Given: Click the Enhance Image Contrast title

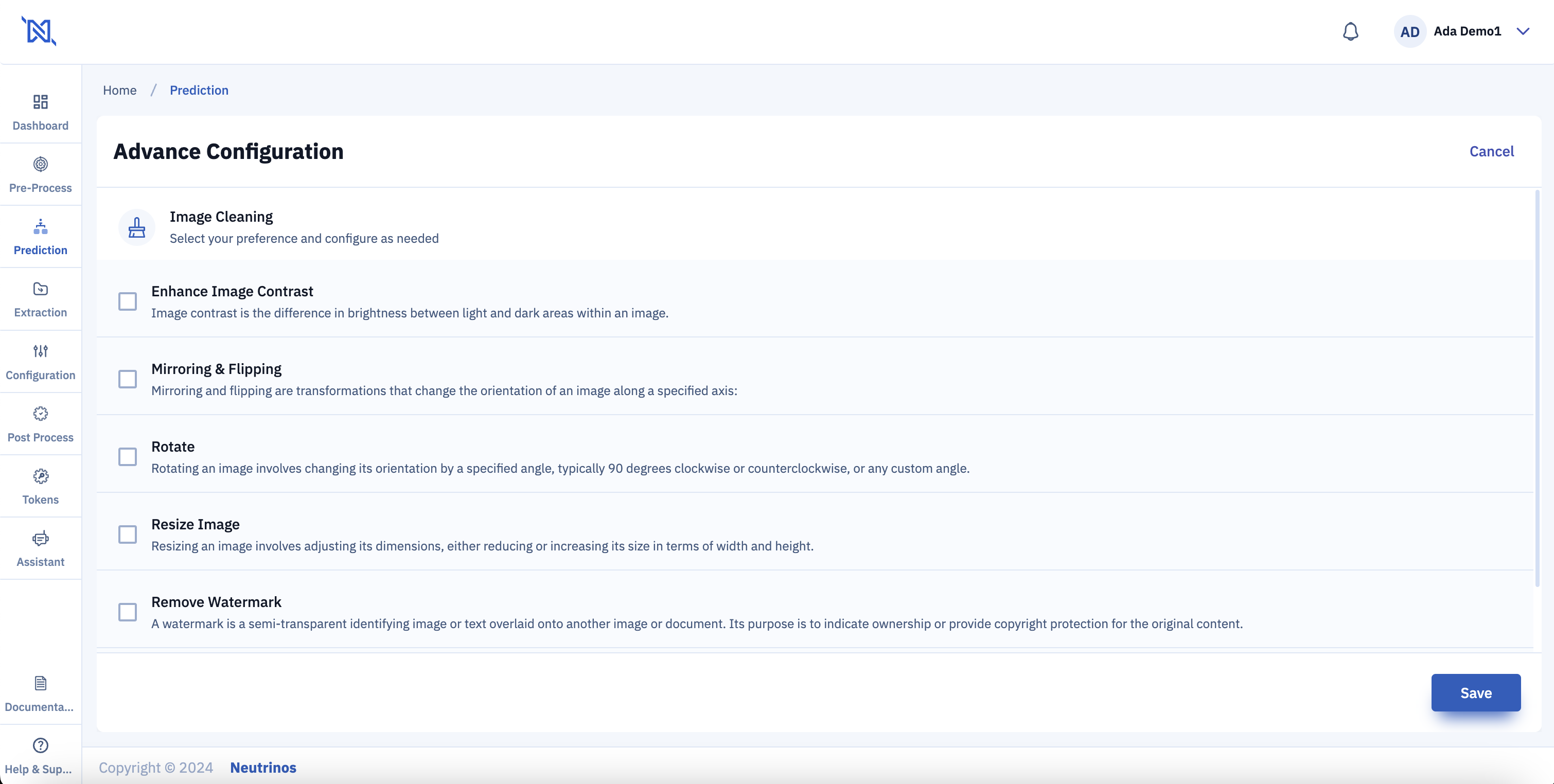Looking at the screenshot, I should point(232,291).
